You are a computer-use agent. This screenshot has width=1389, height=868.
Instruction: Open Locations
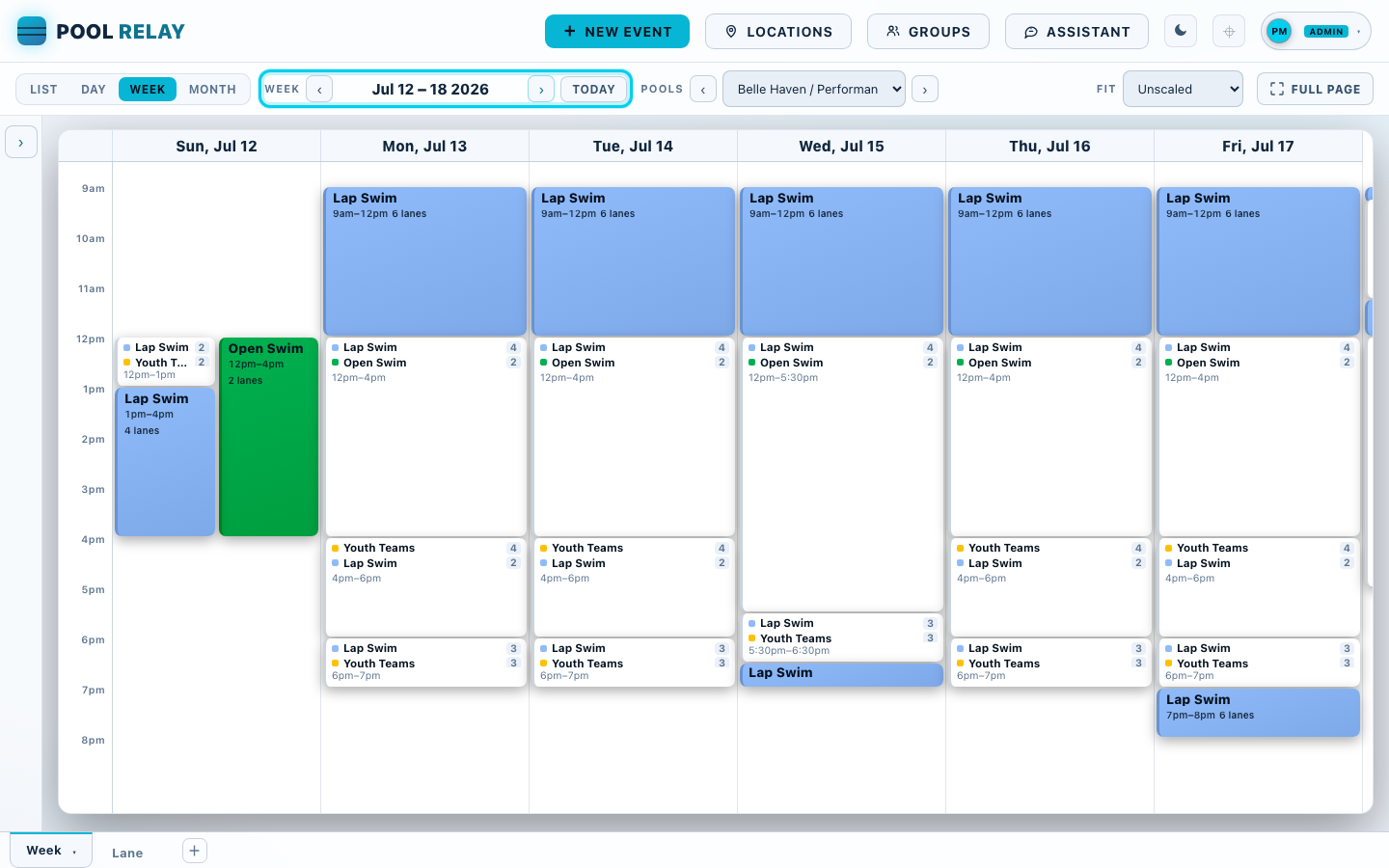[x=778, y=31]
